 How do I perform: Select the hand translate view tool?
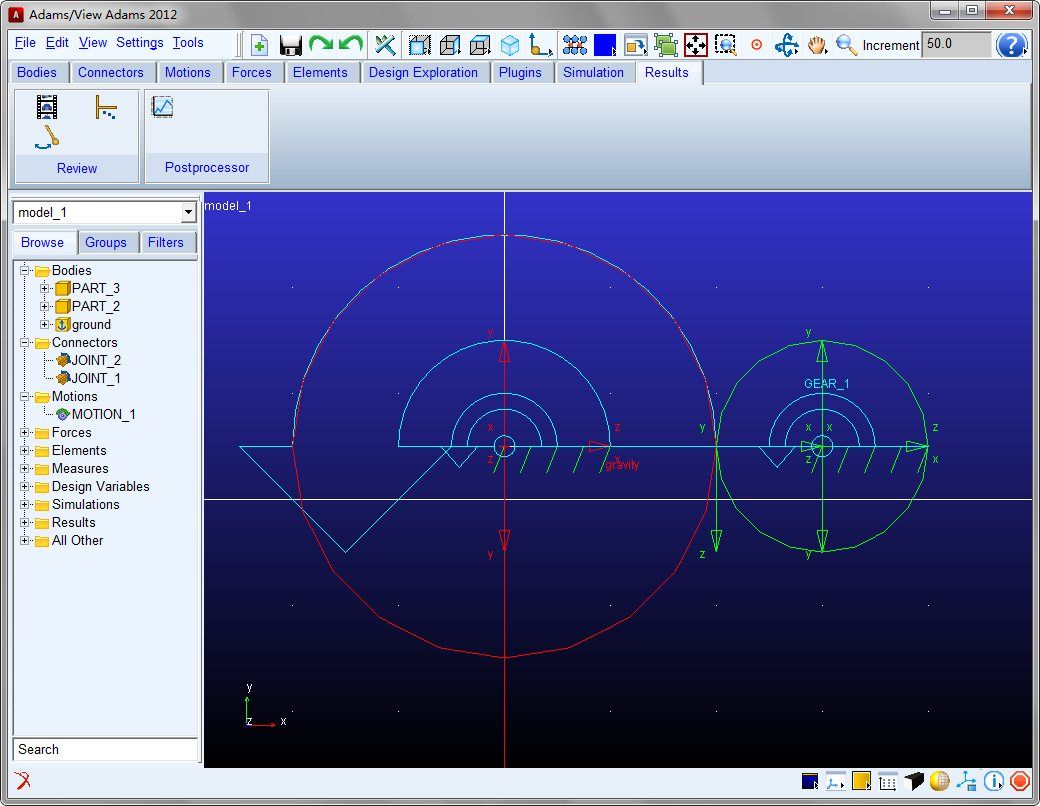pos(817,45)
